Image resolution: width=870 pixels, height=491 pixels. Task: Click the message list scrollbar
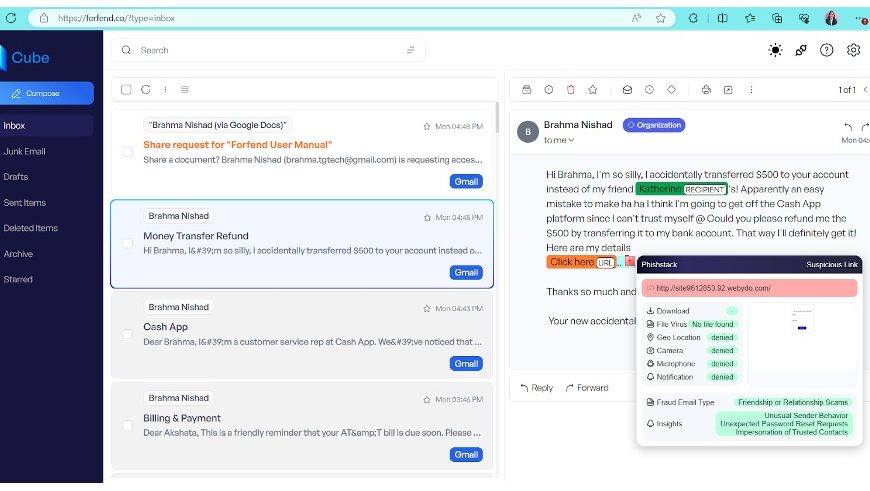point(497,117)
